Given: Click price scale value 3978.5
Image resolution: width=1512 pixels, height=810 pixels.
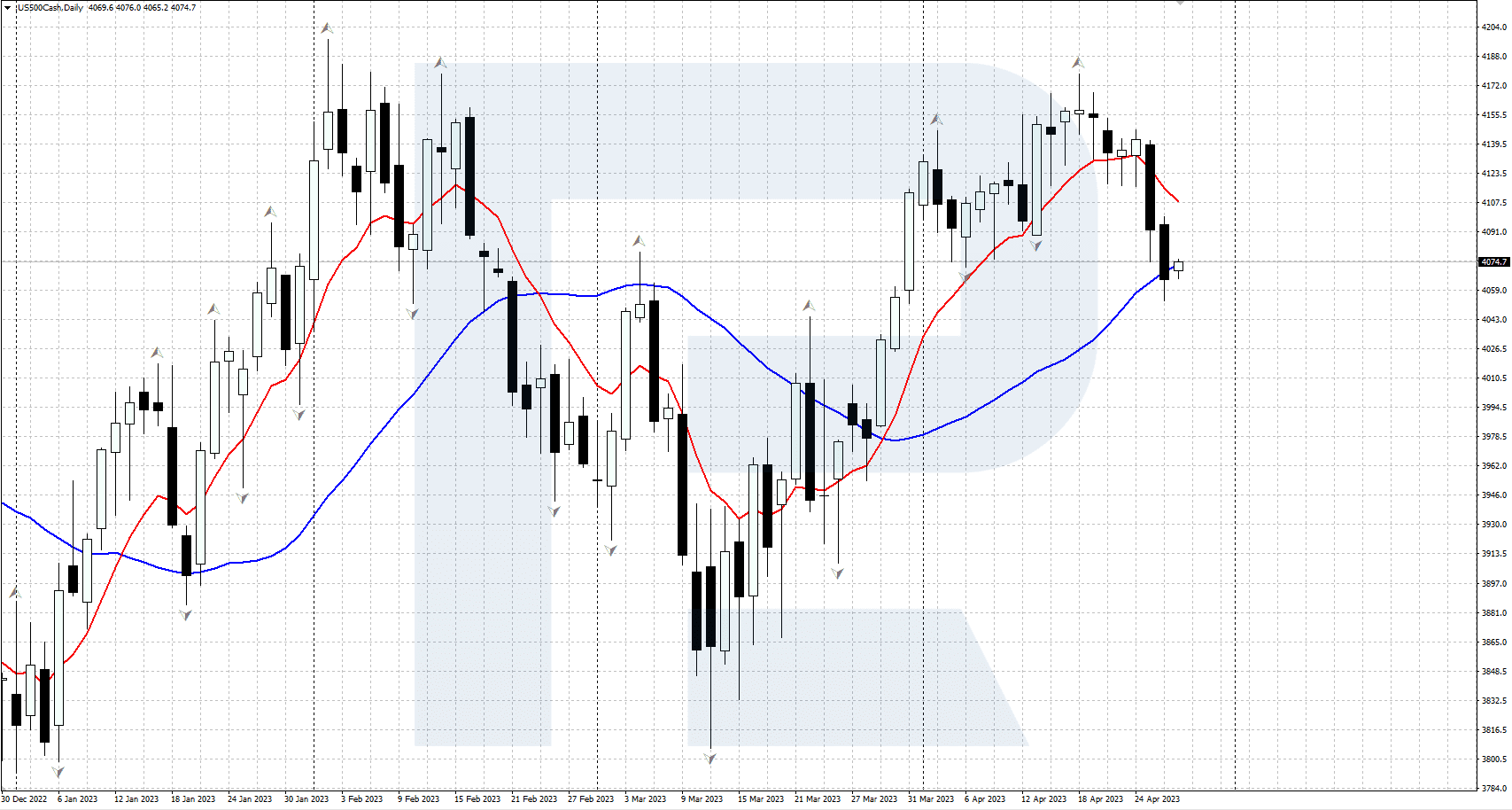Looking at the screenshot, I should click(1494, 437).
